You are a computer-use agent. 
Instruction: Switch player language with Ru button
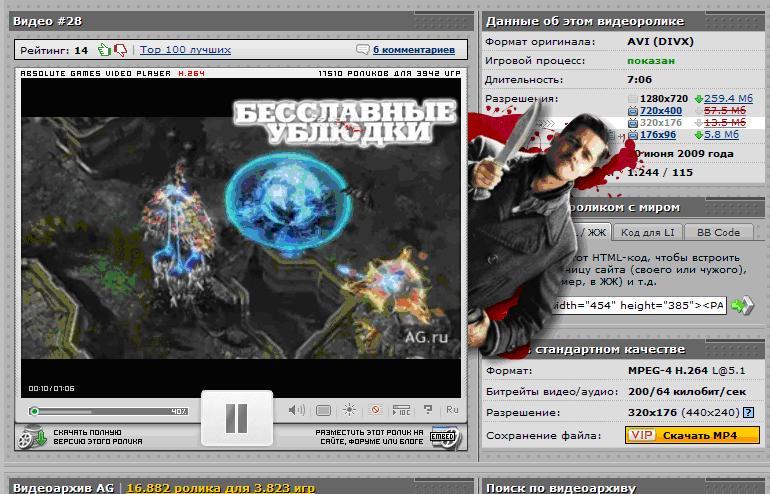pos(452,410)
